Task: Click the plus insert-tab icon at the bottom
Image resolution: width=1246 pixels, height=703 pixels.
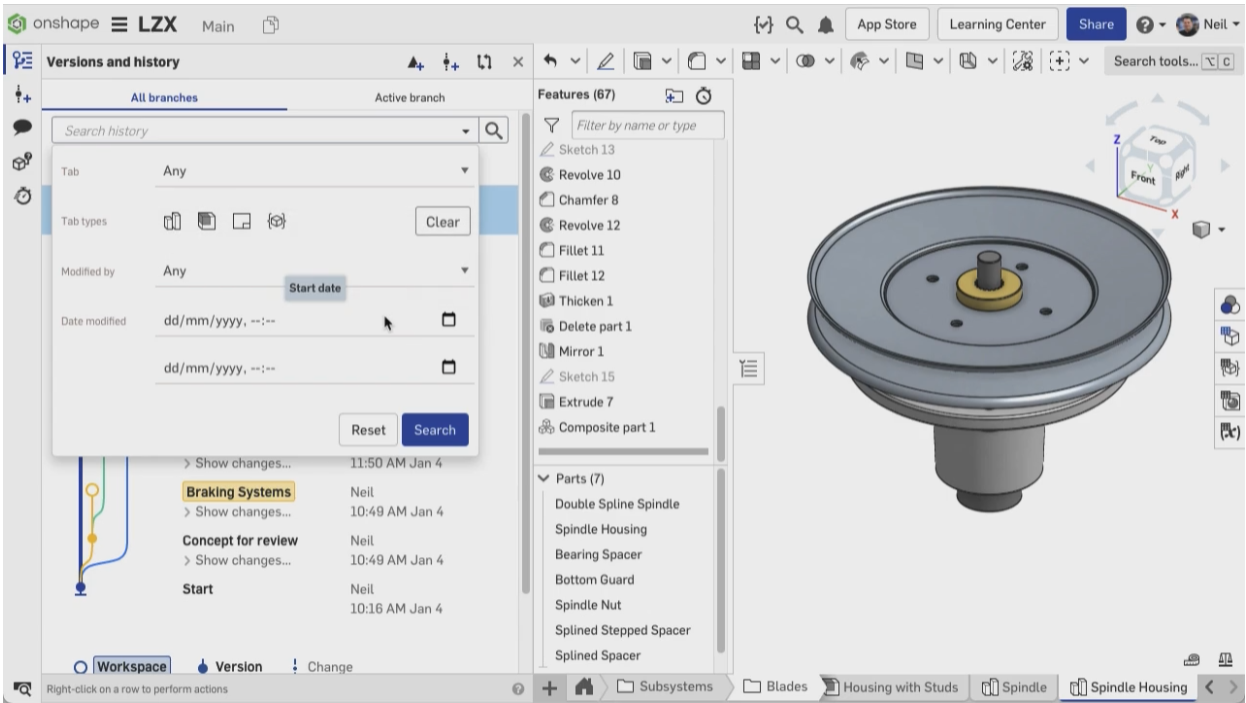Action: [x=549, y=687]
